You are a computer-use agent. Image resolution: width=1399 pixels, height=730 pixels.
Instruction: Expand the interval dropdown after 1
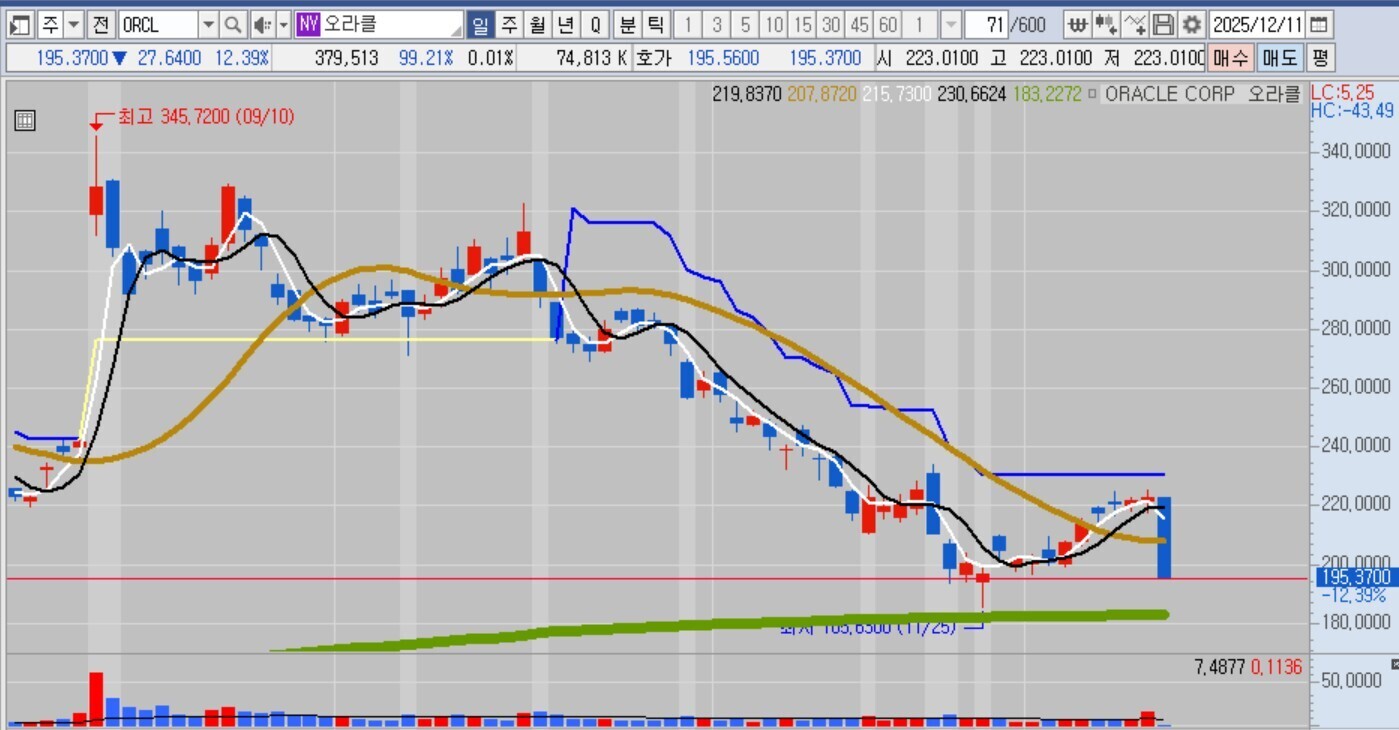pos(951,24)
